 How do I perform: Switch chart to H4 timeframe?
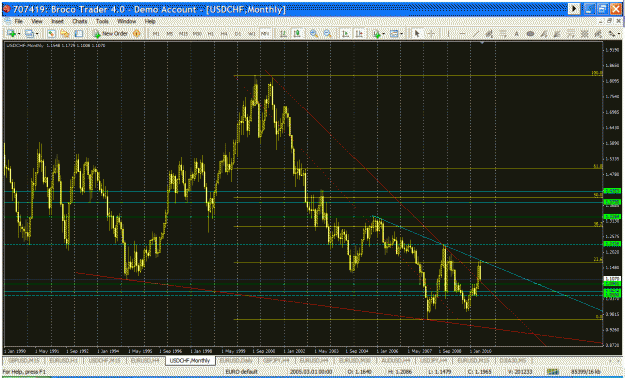224,34
